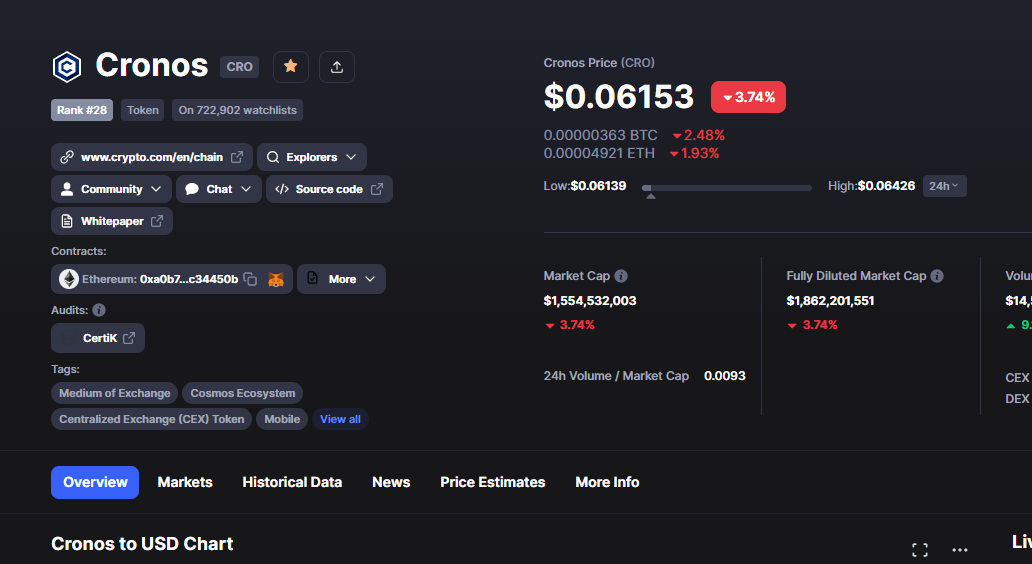
Task: Click the Centralized Exchange (CEX) Token tag
Action: click(151, 419)
